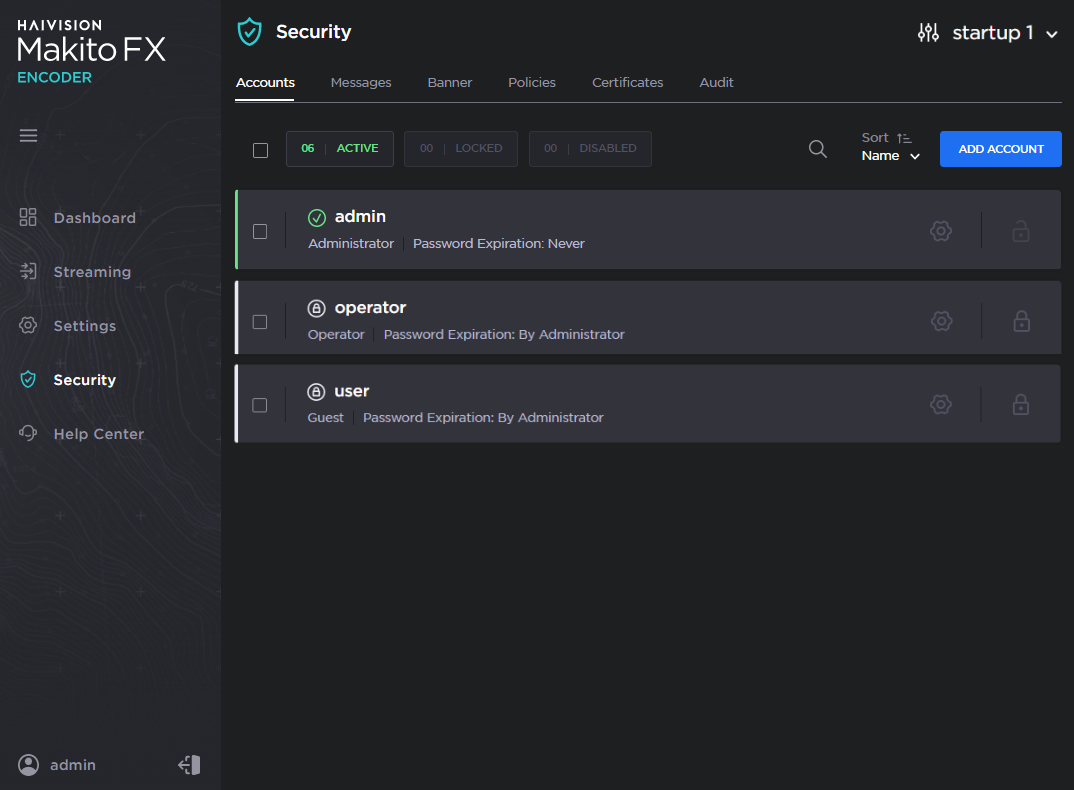Check the select-all accounts checkbox
Image resolution: width=1074 pixels, height=790 pixels.
pyautogui.click(x=260, y=150)
